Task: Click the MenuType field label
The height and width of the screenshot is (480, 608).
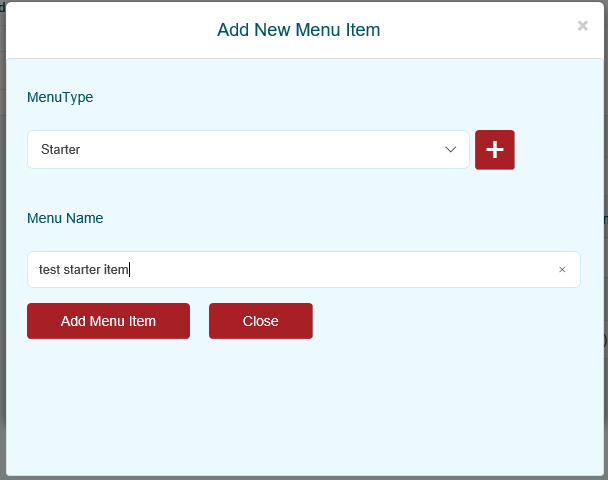Action: pyautogui.click(x=60, y=97)
